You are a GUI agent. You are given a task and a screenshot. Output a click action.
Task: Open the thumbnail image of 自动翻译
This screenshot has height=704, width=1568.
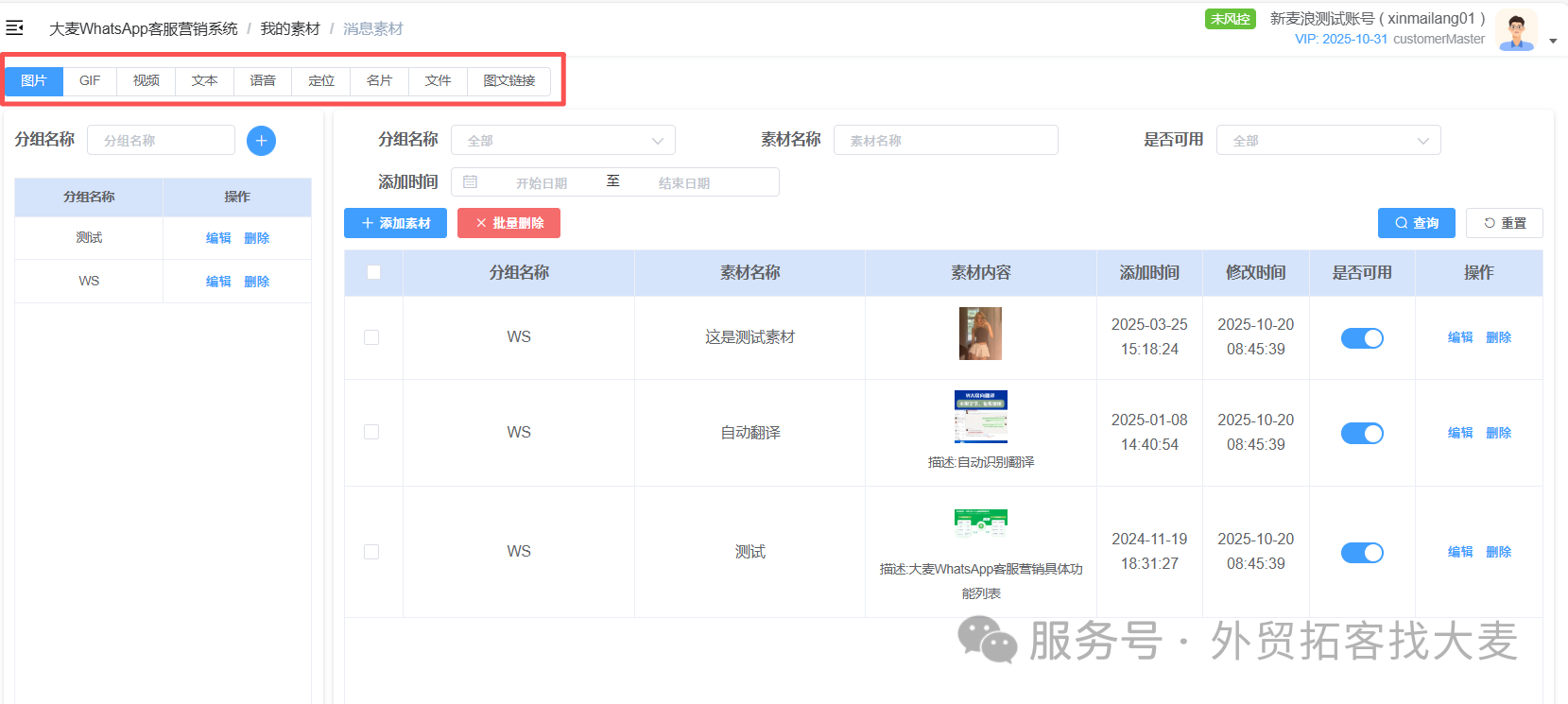[981, 417]
